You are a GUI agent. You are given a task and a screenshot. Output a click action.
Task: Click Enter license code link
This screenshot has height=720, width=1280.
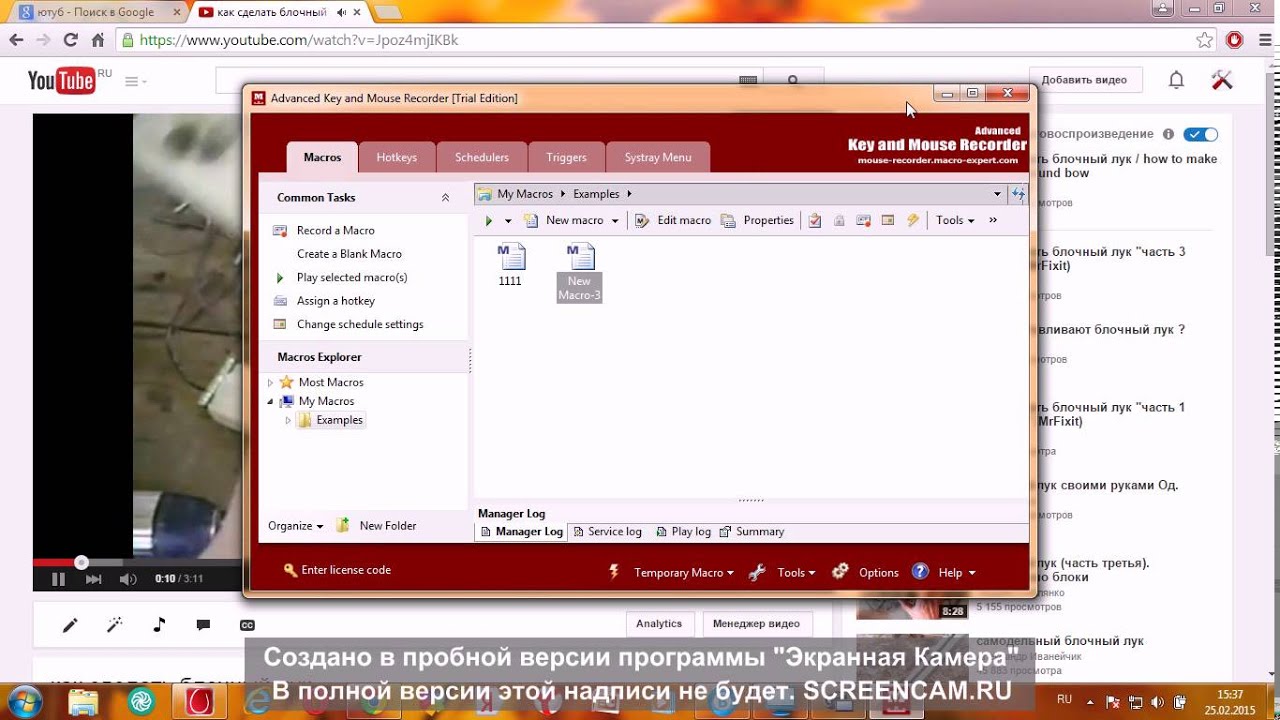pyautogui.click(x=337, y=570)
